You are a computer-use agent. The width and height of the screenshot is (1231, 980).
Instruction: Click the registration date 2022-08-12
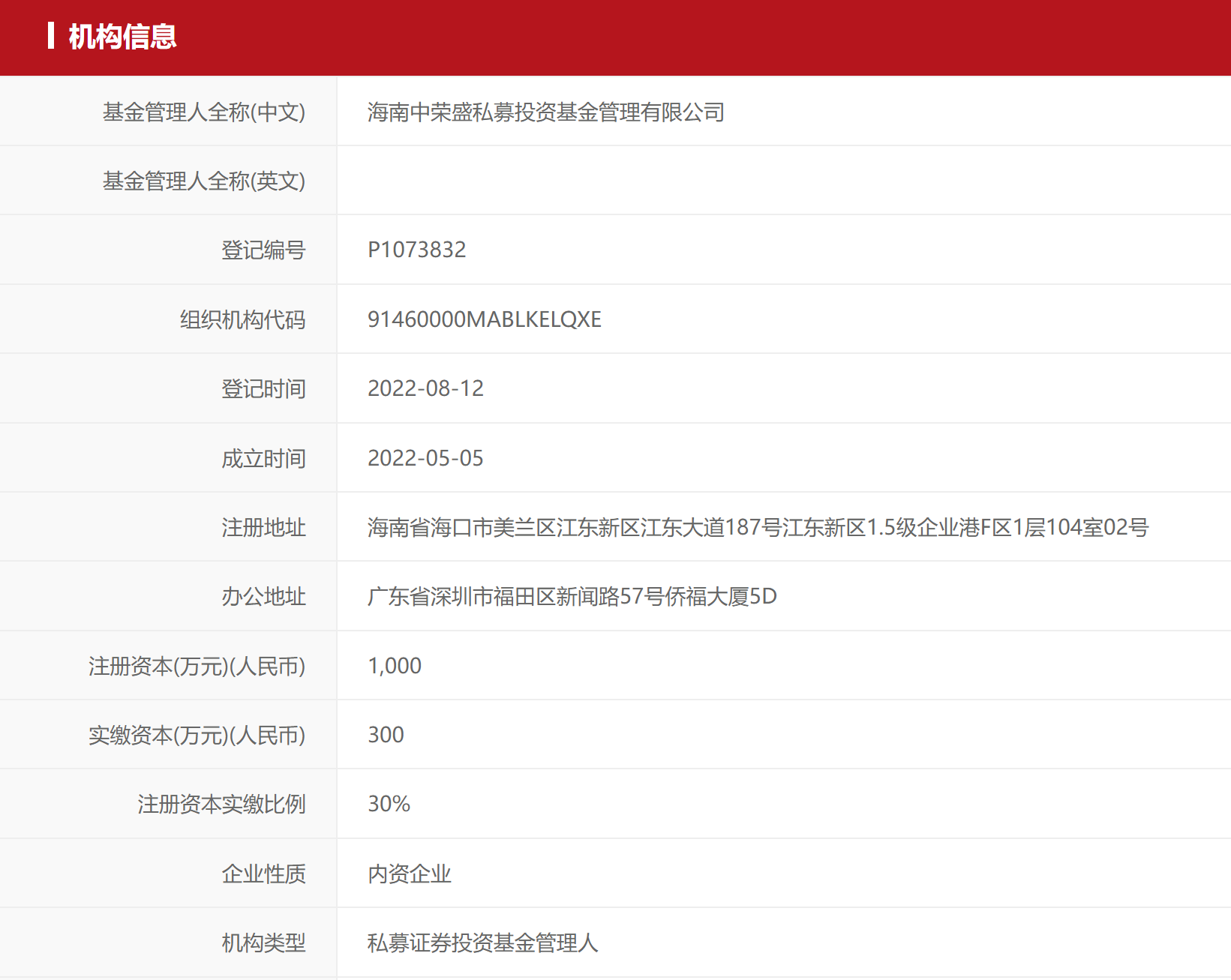coord(425,388)
